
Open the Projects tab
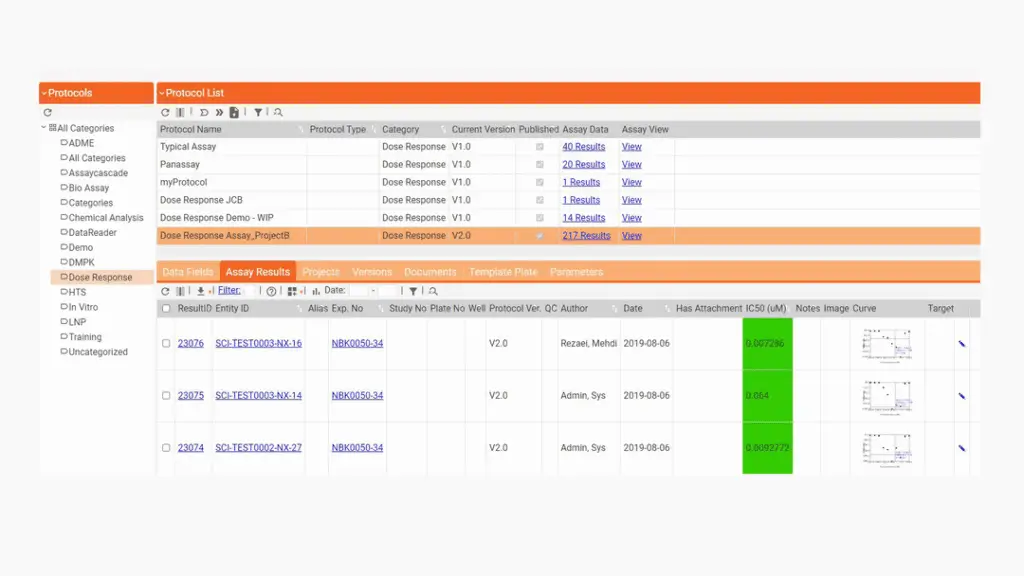click(321, 272)
